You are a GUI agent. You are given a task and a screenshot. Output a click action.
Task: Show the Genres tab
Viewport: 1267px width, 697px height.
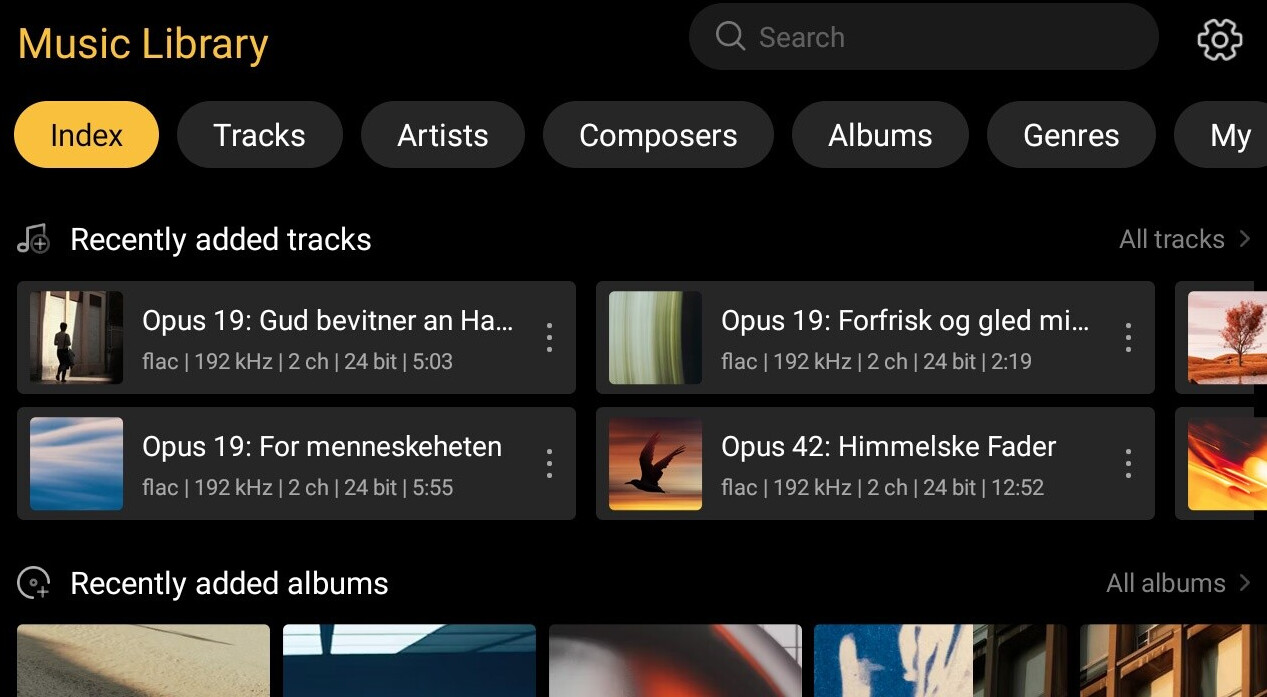pyautogui.click(x=1070, y=135)
